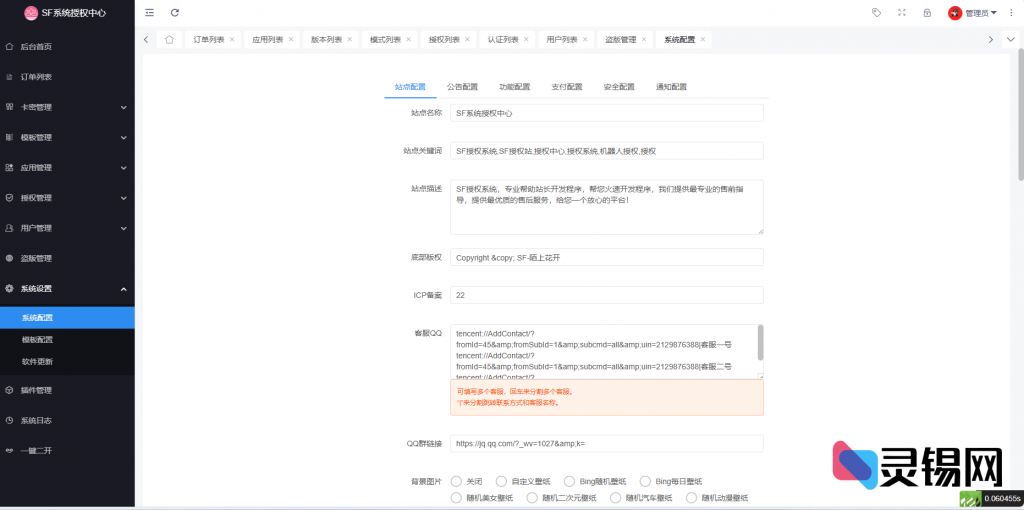1024x510 pixels.
Task: Toggle fullscreen mode icon
Action: tap(902, 13)
